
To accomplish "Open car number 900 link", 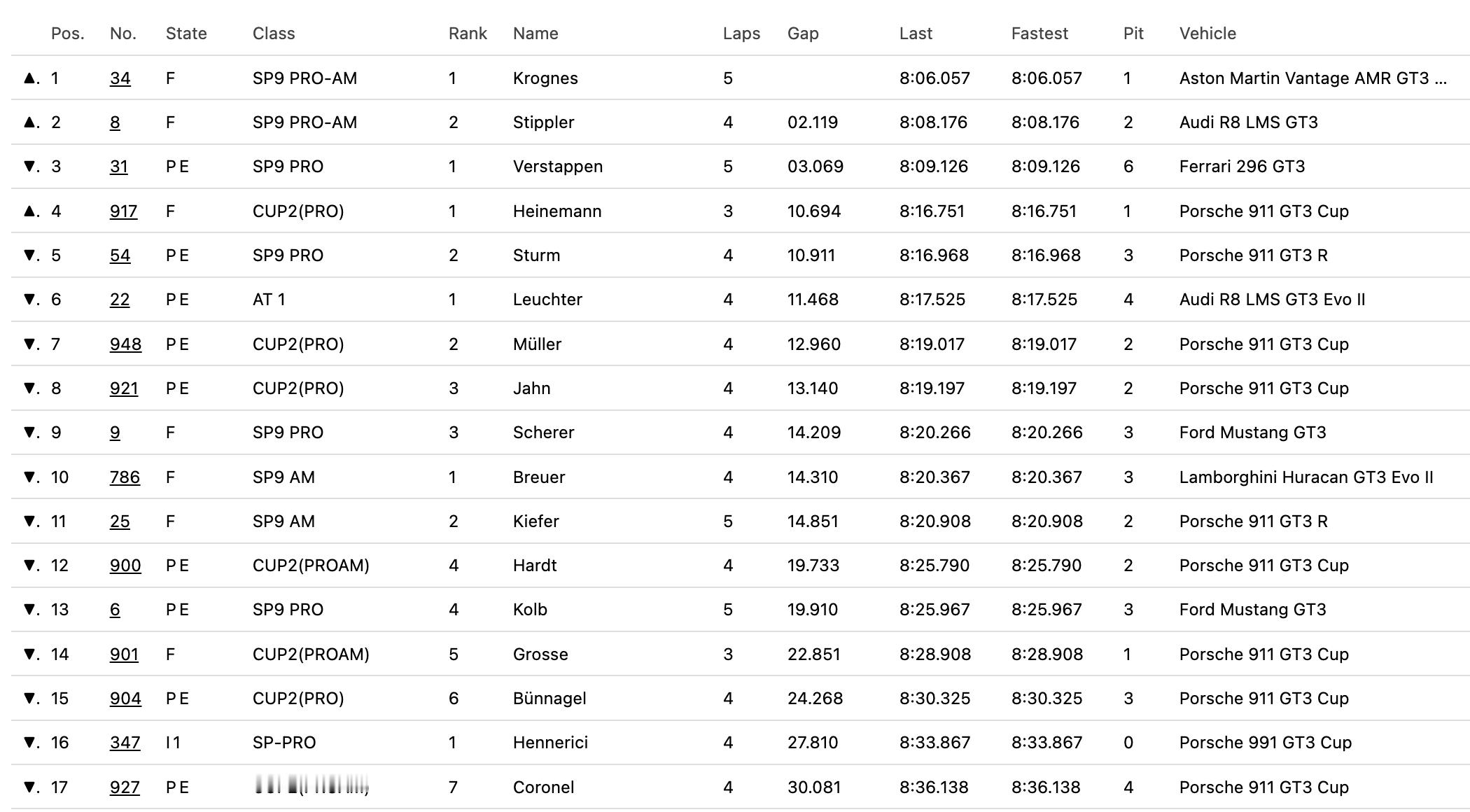I will coord(125,566).
